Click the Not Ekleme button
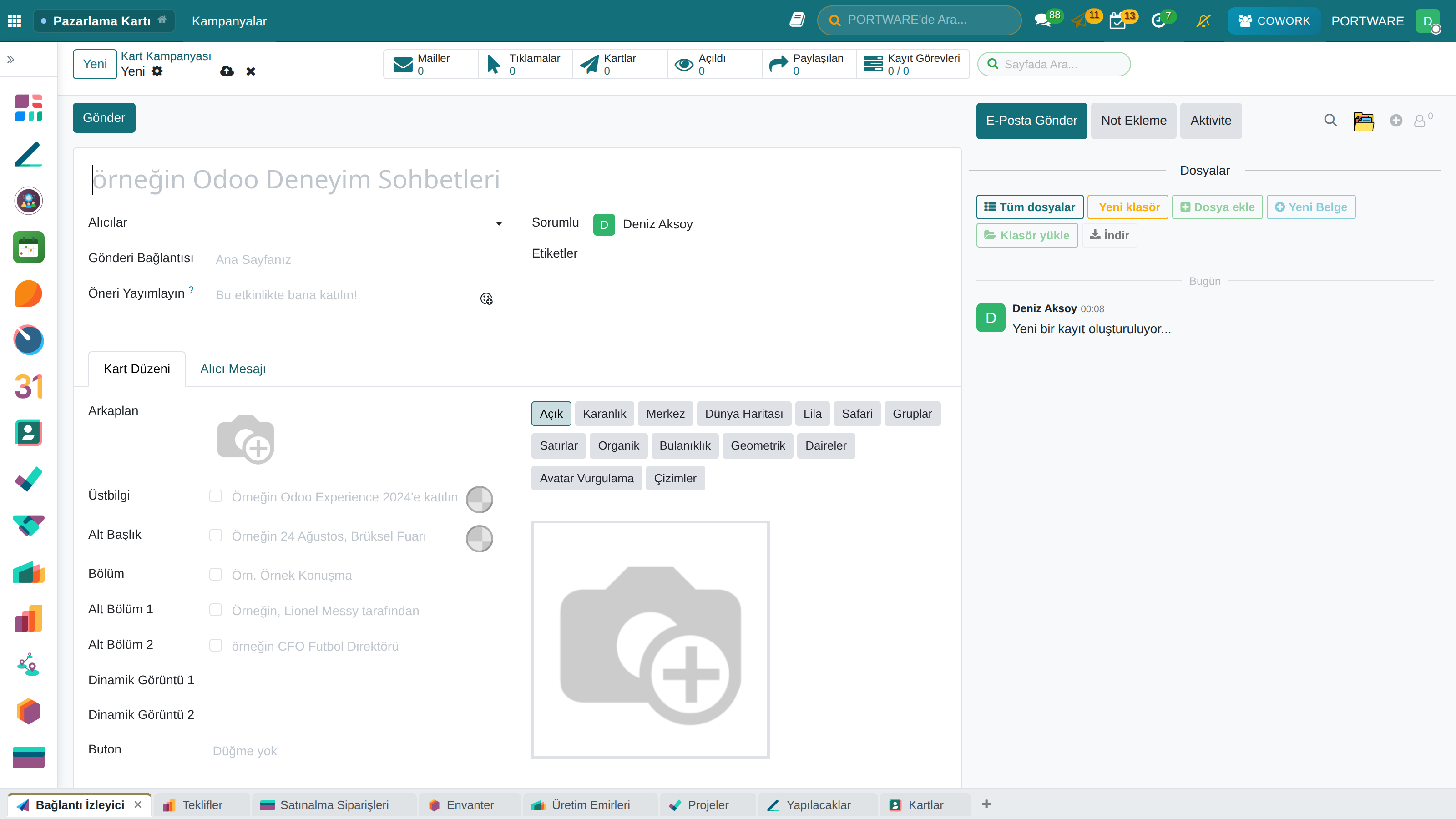 (x=1133, y=121)
